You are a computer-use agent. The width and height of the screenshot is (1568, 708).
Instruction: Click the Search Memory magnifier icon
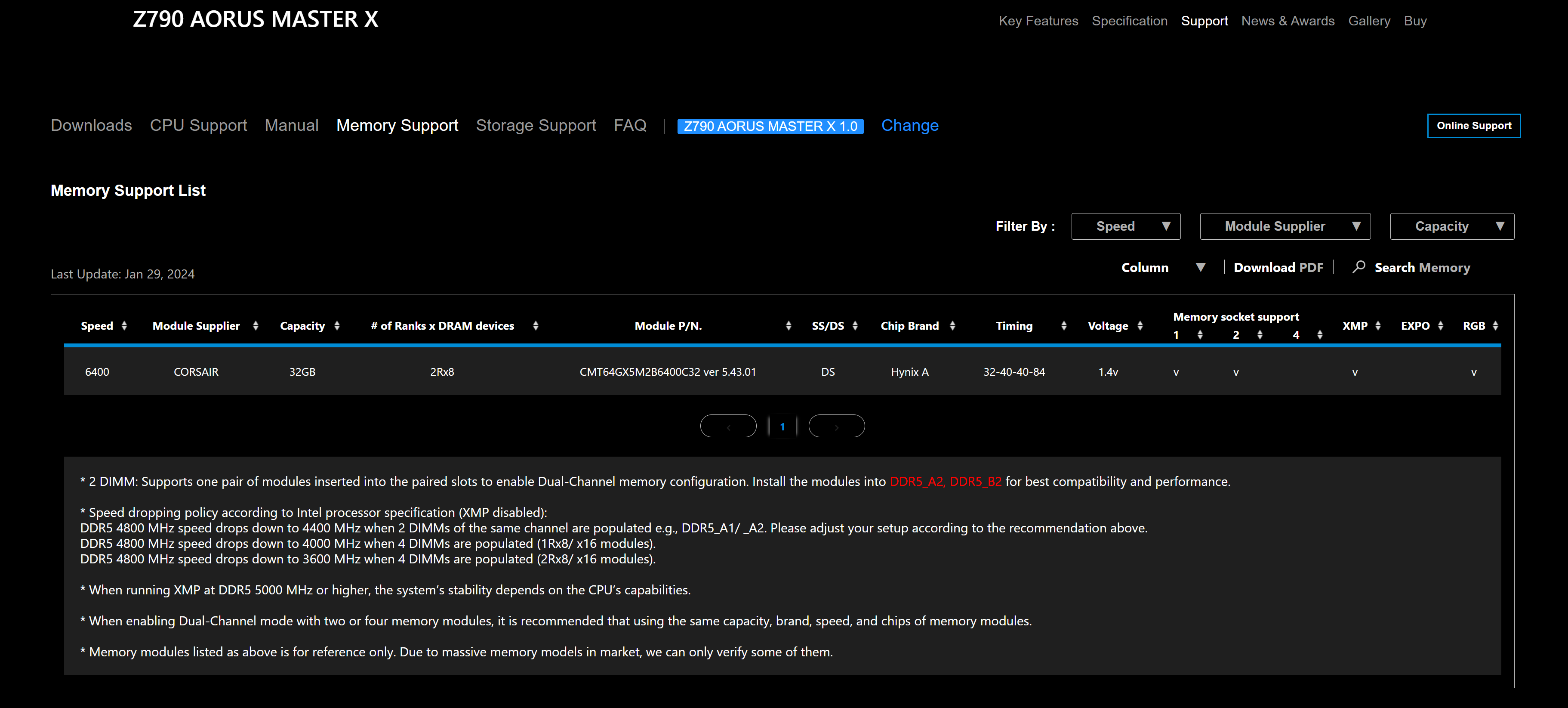[1358, 267]
